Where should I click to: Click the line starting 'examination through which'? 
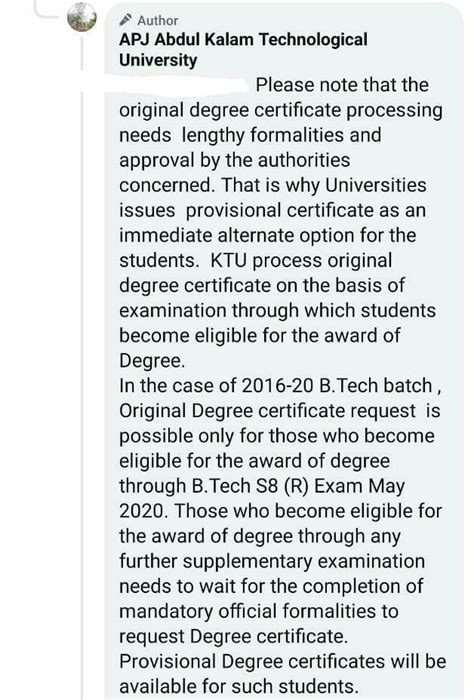pyautogui.click(x=277, y=310)
